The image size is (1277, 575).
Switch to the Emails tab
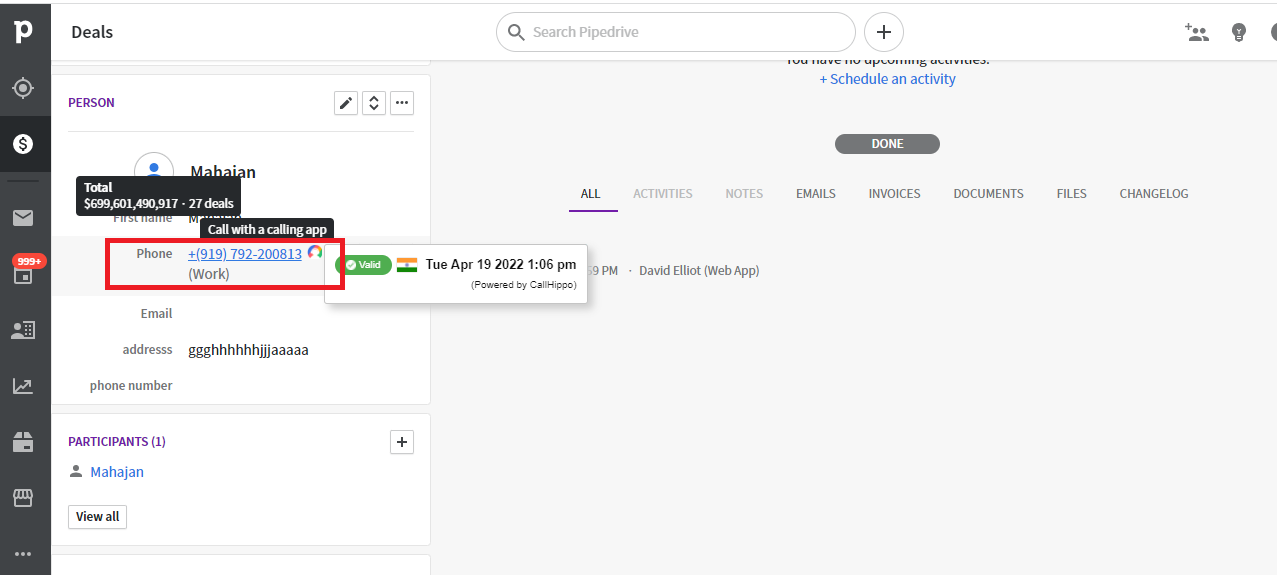click(x=816, y=194)
